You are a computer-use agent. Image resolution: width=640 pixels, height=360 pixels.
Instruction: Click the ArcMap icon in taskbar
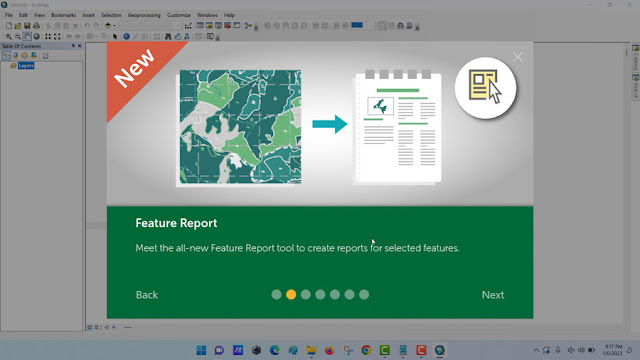(x=440, y=350)
